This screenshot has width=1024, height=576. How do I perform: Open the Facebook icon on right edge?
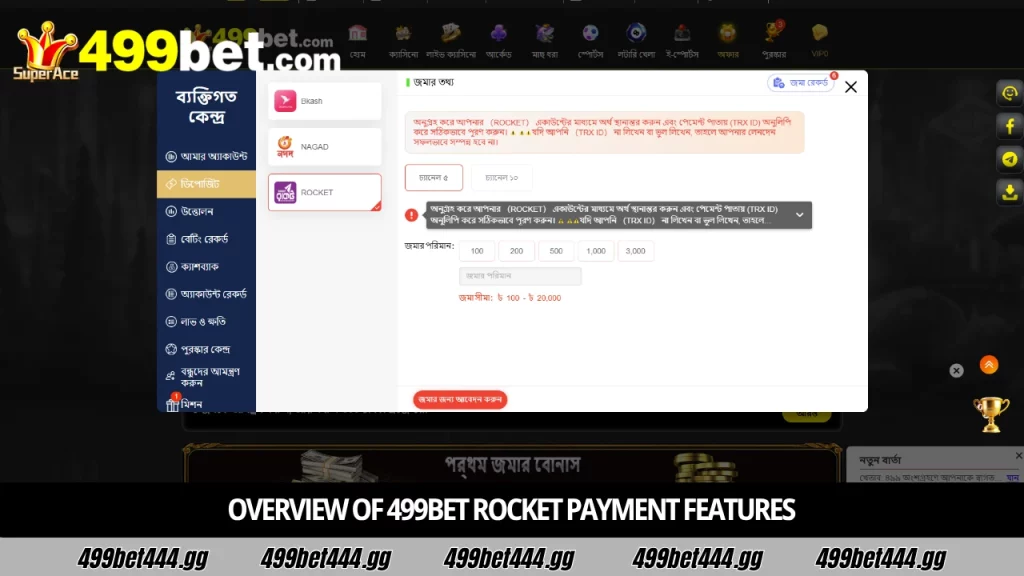tap(1010, 126)
